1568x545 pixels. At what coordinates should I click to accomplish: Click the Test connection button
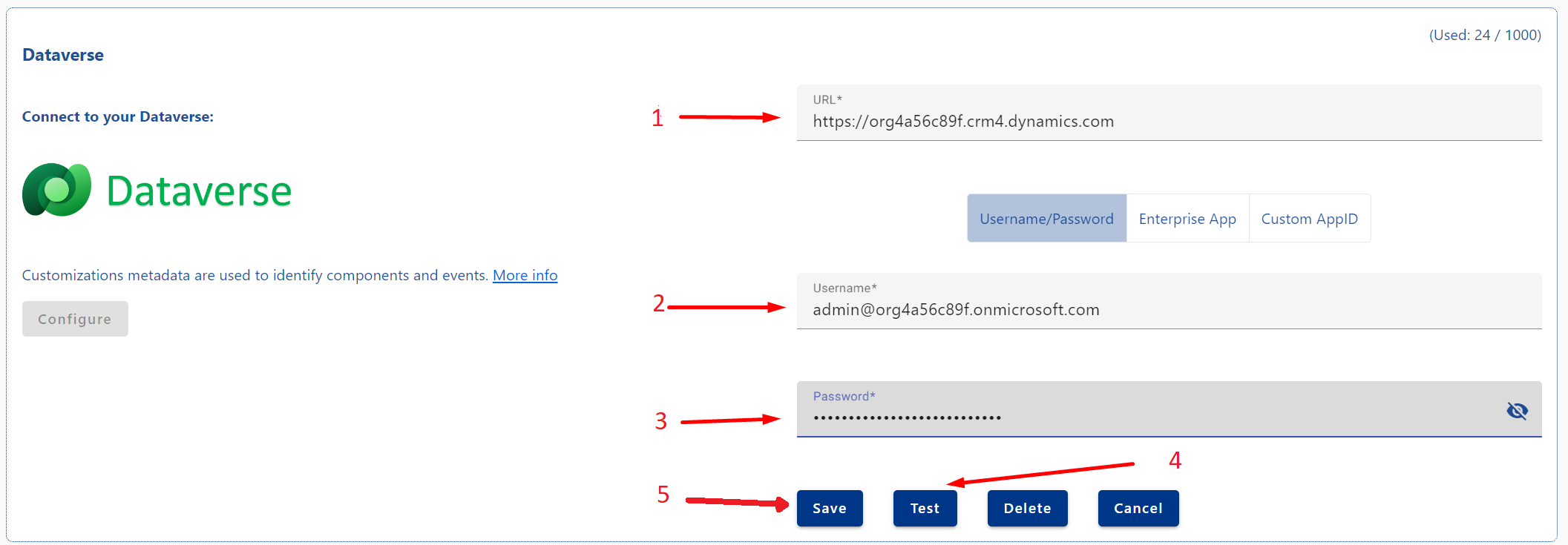(925, 509)
